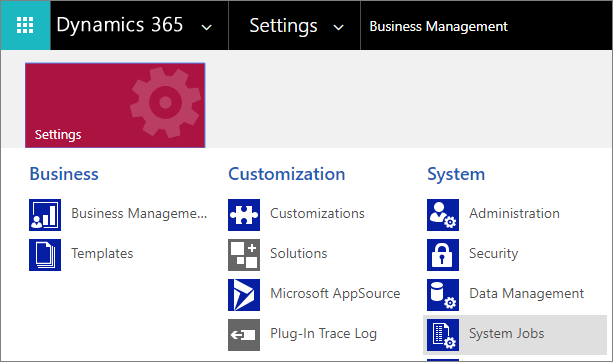Click the Customizations puzzle icon
Screen dimensions: 613x362
(x=244, y=215)
